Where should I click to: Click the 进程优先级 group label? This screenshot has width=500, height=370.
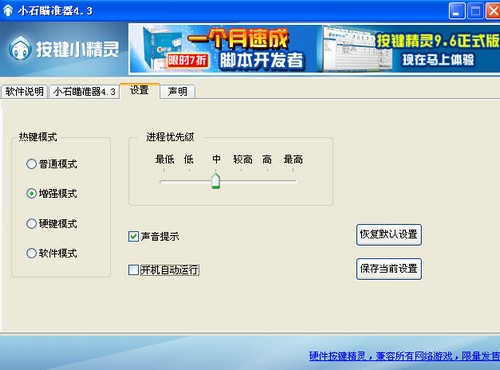tap(170, 137)
